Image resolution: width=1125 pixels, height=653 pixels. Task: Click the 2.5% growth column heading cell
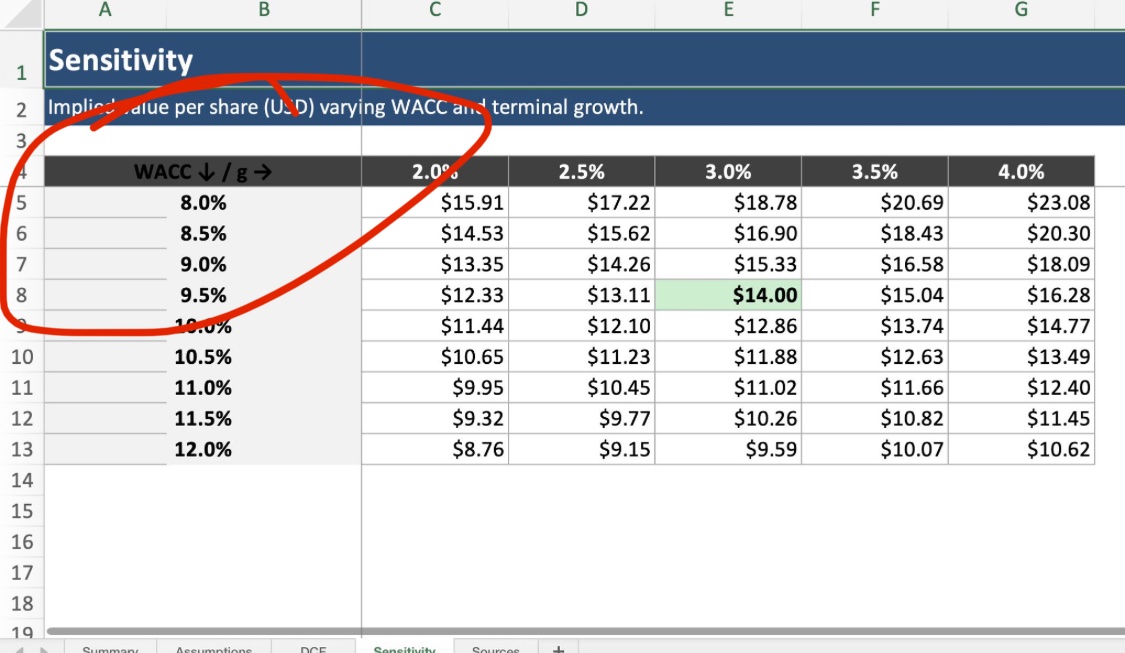point(581,172)
